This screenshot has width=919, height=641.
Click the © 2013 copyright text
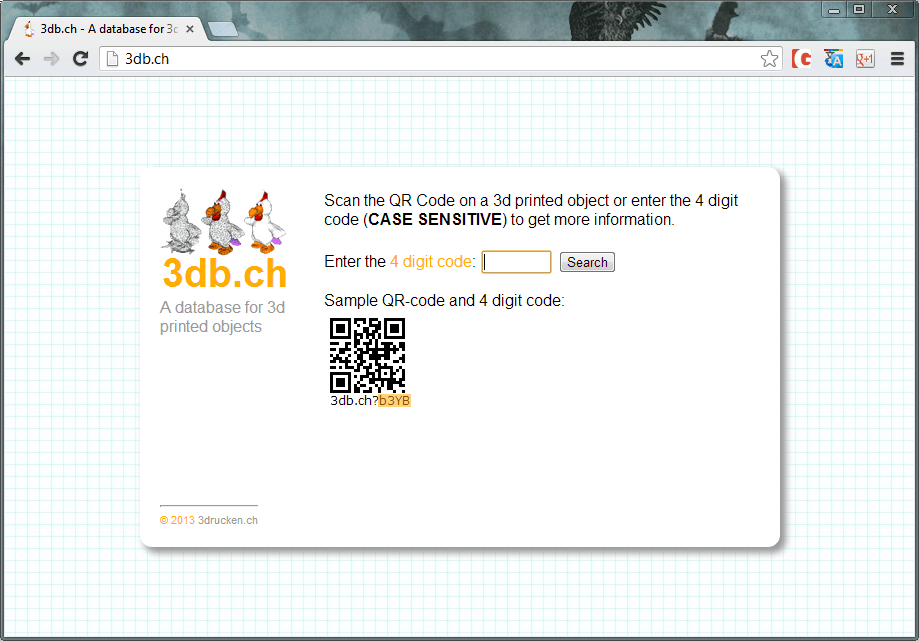coord(178,520)
